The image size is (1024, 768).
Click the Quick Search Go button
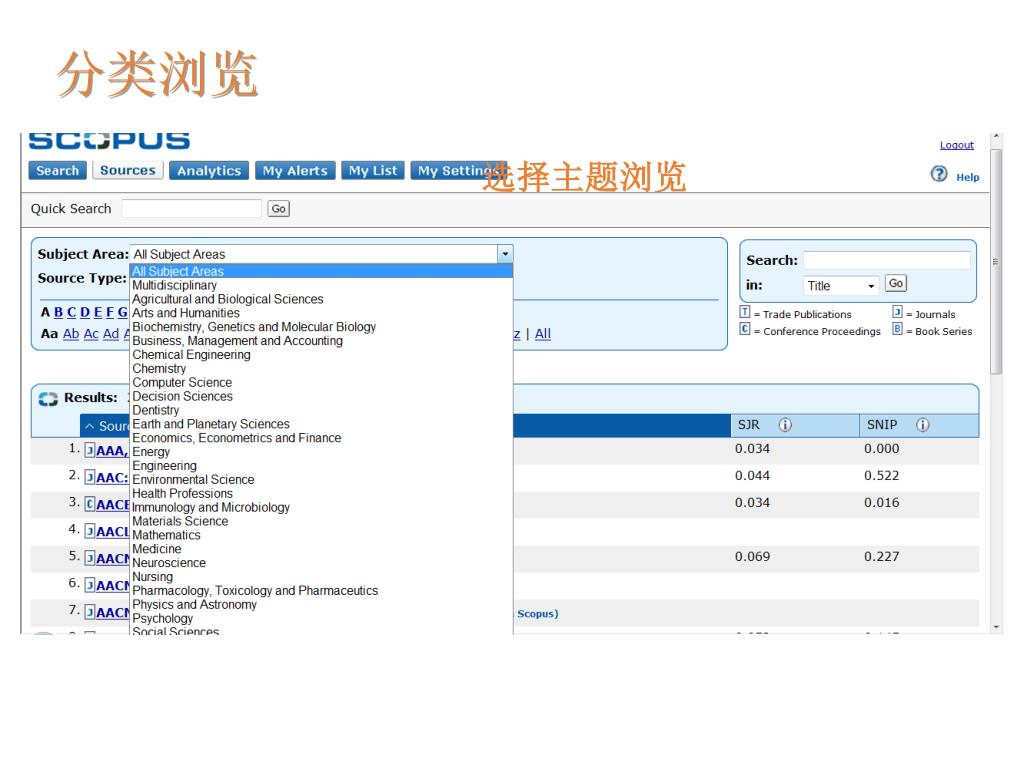[x=279, y=208]
